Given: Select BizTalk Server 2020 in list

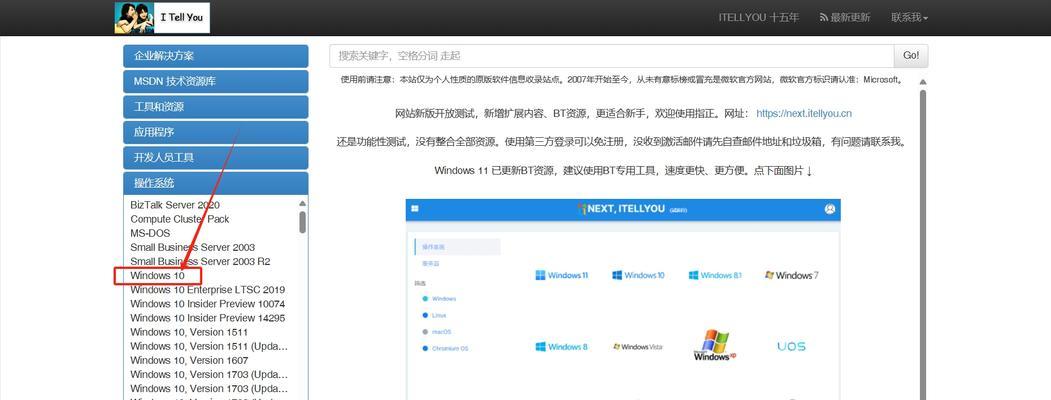Looking at the screenshot, I should click(x=175, y=205).
